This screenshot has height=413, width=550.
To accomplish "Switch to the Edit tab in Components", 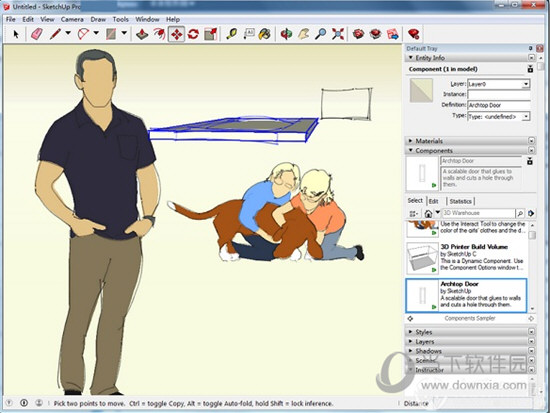I will [x=433, y=201].
